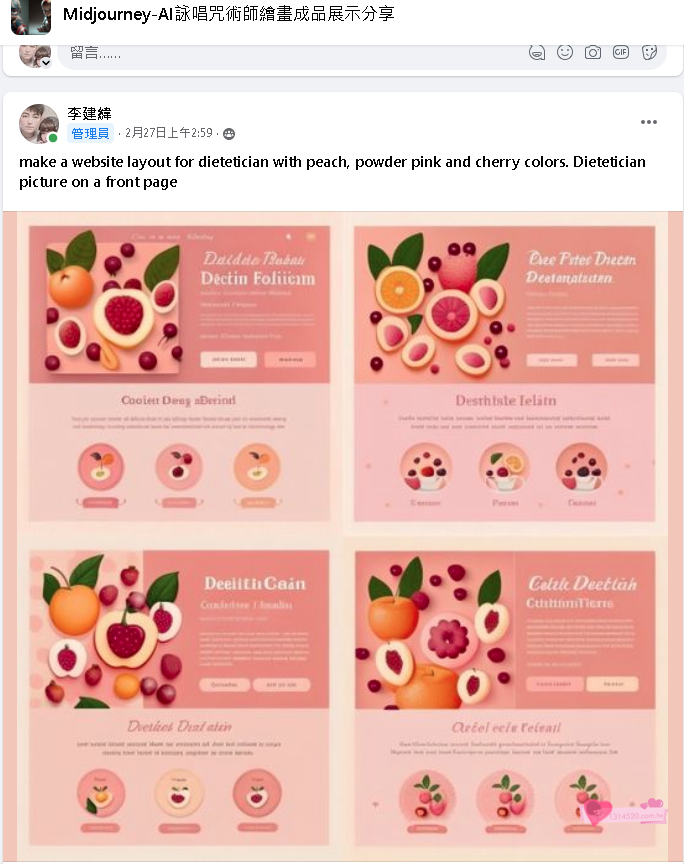Open the post's three-dot options menu

click(x=649, y=122)
